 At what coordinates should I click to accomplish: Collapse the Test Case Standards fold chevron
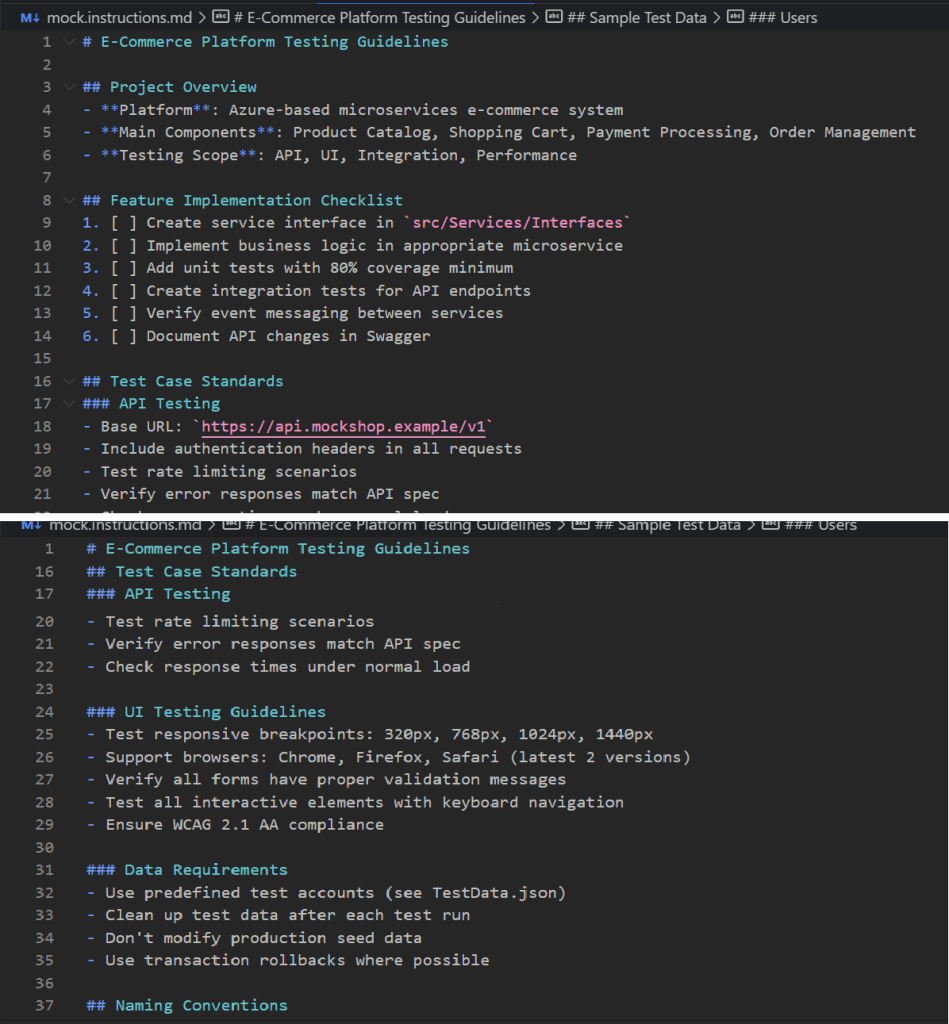pos(68,381)
